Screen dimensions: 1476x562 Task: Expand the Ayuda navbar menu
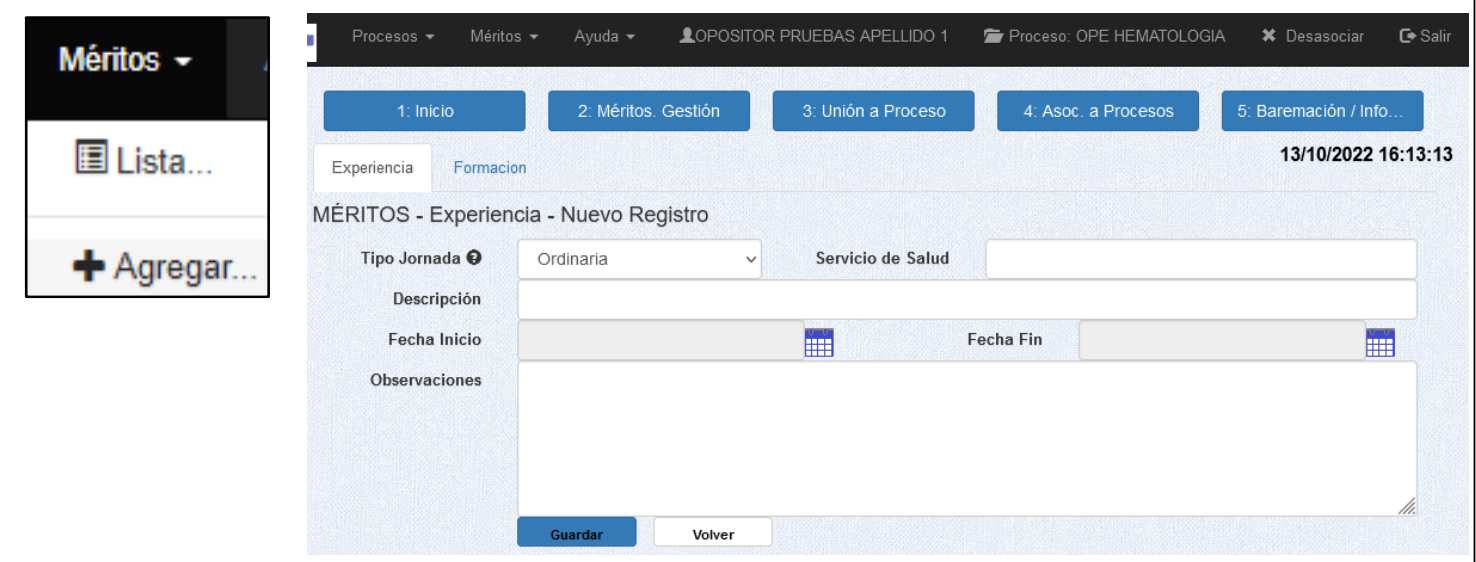point(604,36)
